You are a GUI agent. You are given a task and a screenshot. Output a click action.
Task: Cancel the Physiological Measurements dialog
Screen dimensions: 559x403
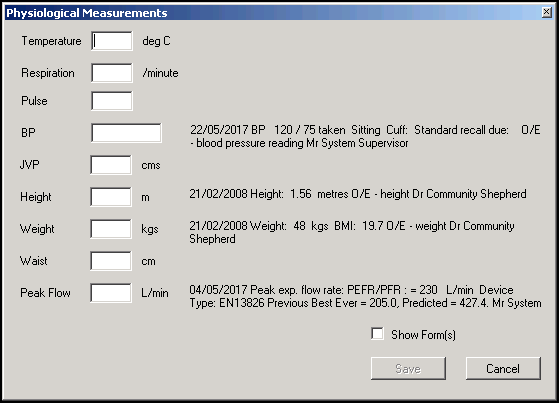[x=503, y=368]
